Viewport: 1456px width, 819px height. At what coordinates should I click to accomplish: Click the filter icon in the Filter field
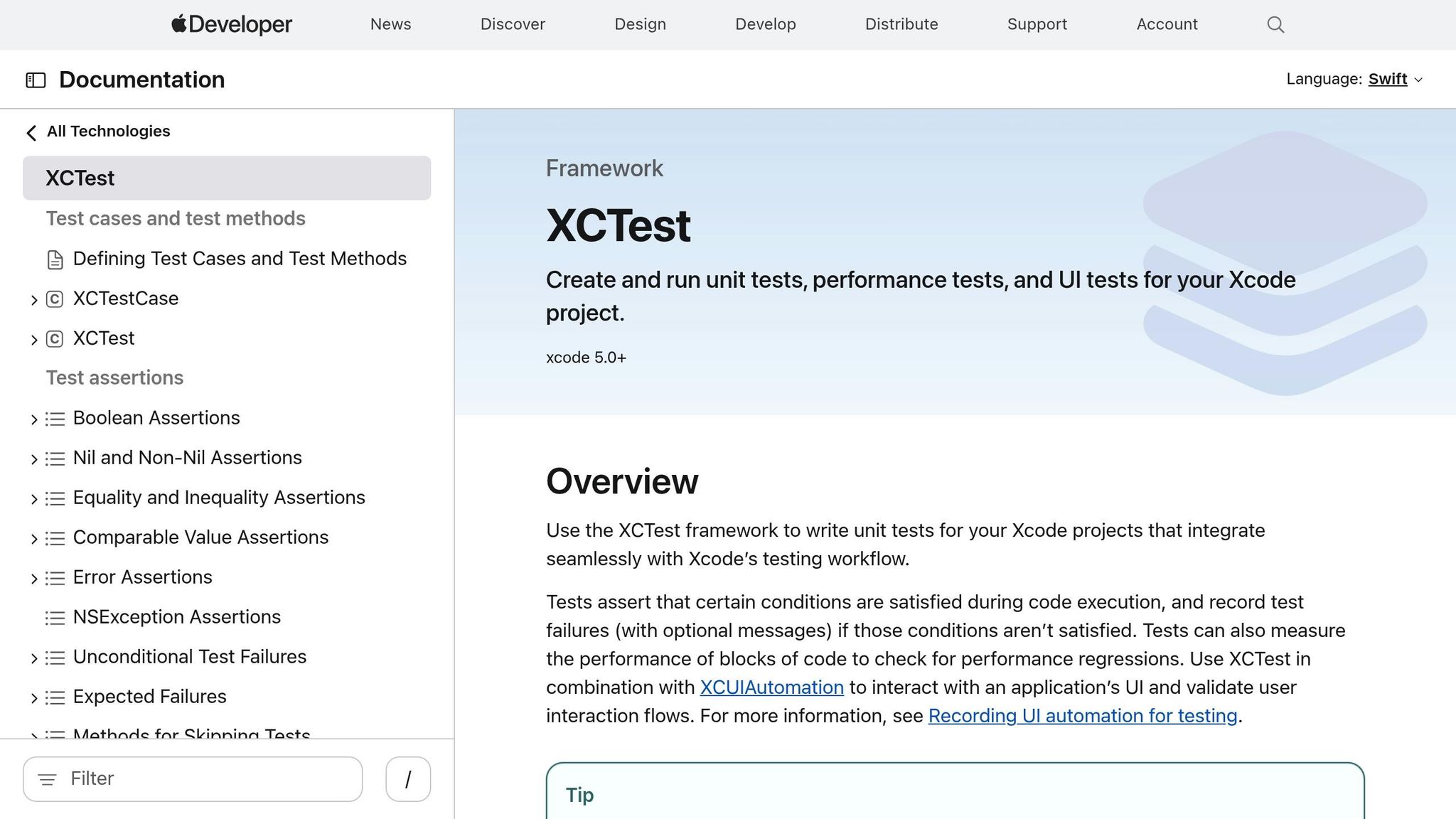pos(47,780)
